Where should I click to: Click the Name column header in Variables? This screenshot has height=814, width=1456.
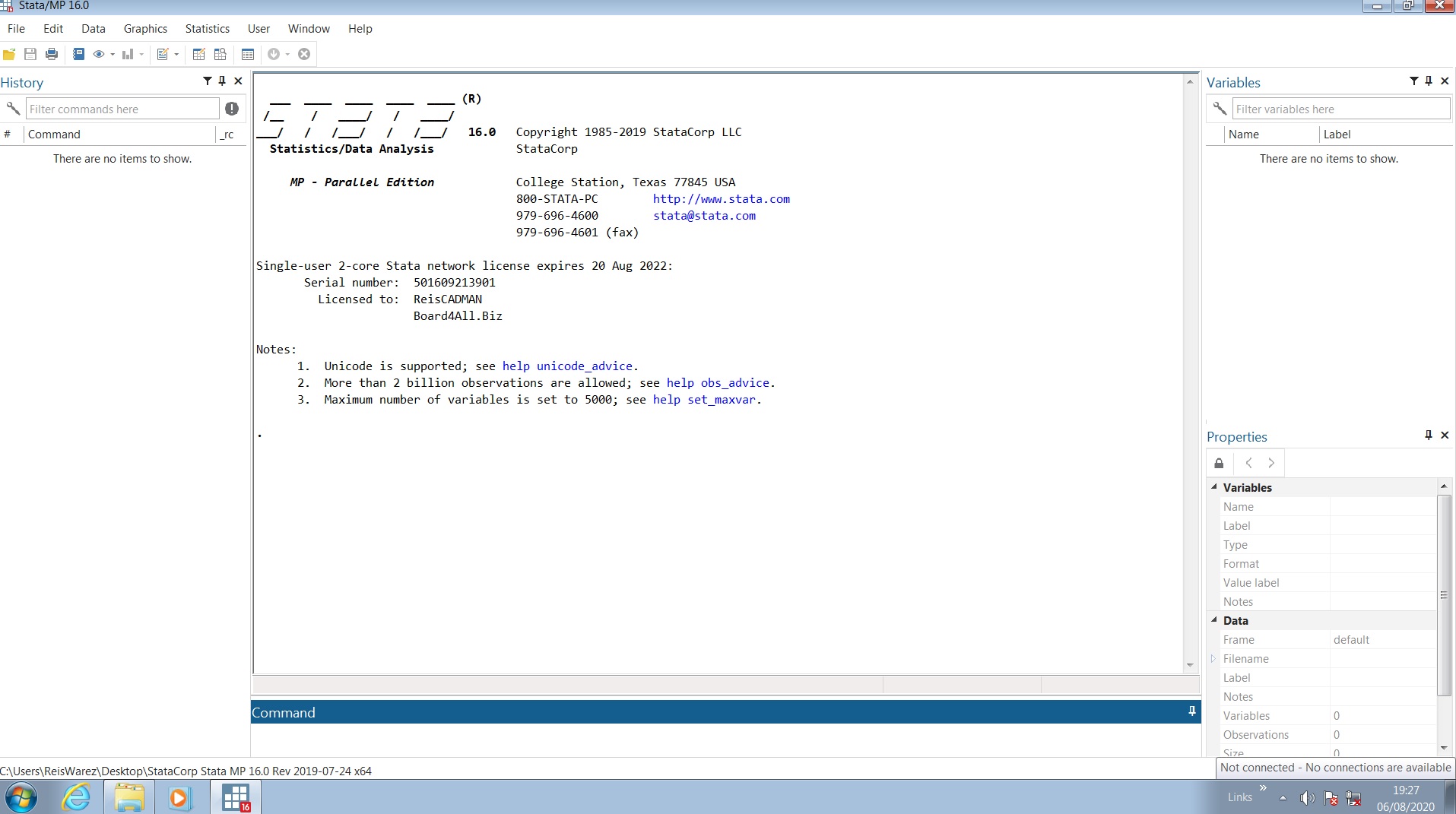click(x=1270, y=135)
